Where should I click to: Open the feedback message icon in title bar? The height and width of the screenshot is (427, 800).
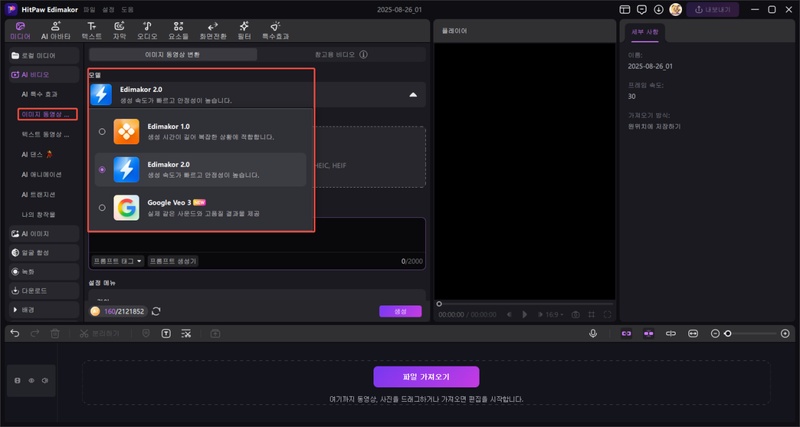point(642,10)
